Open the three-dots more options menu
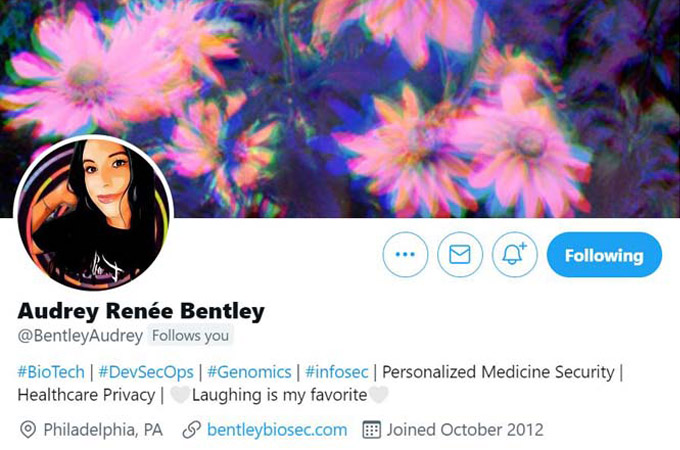 (405, 254)
